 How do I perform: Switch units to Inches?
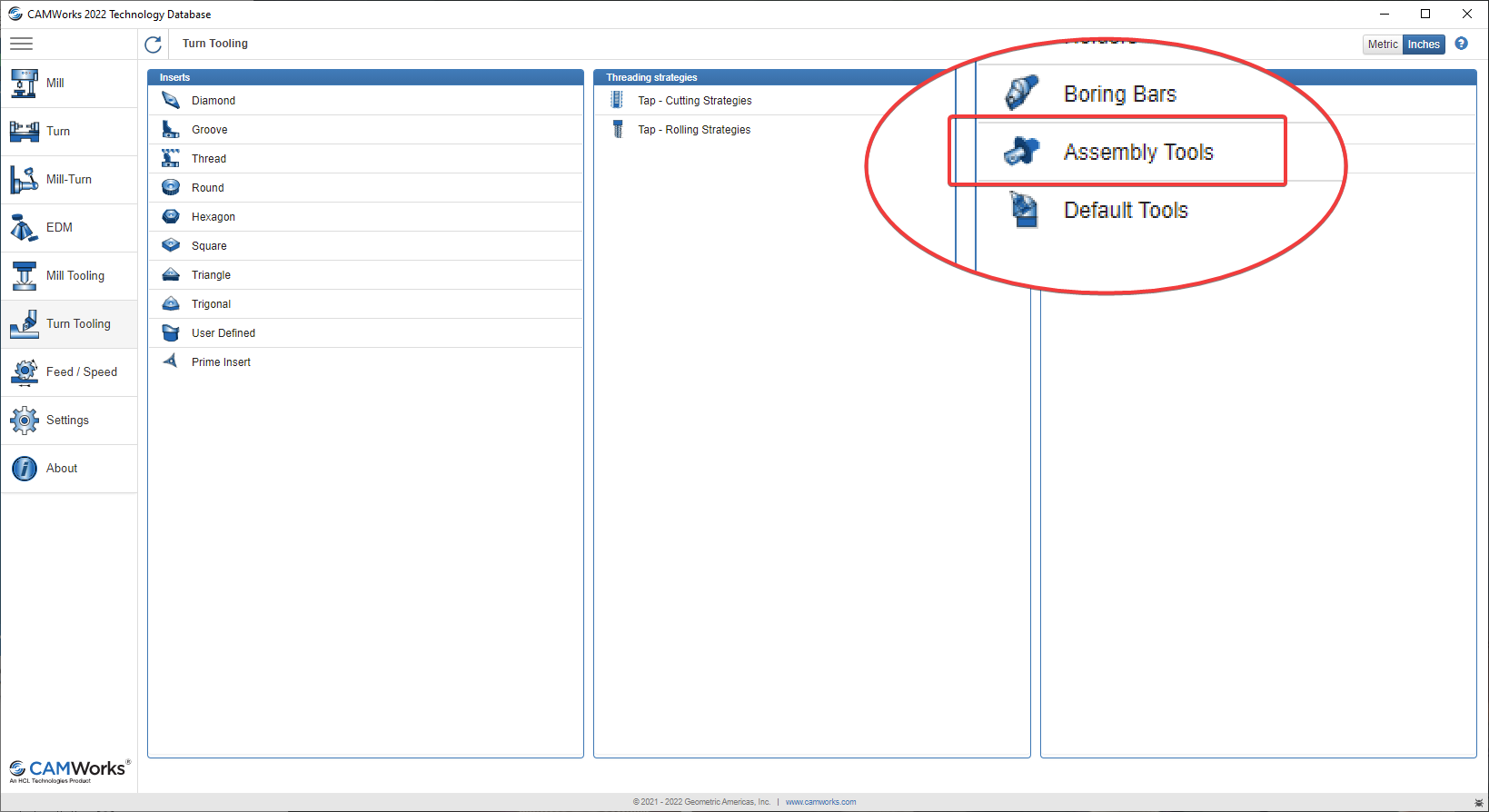pyautogui.click(x=1424, y=45)
